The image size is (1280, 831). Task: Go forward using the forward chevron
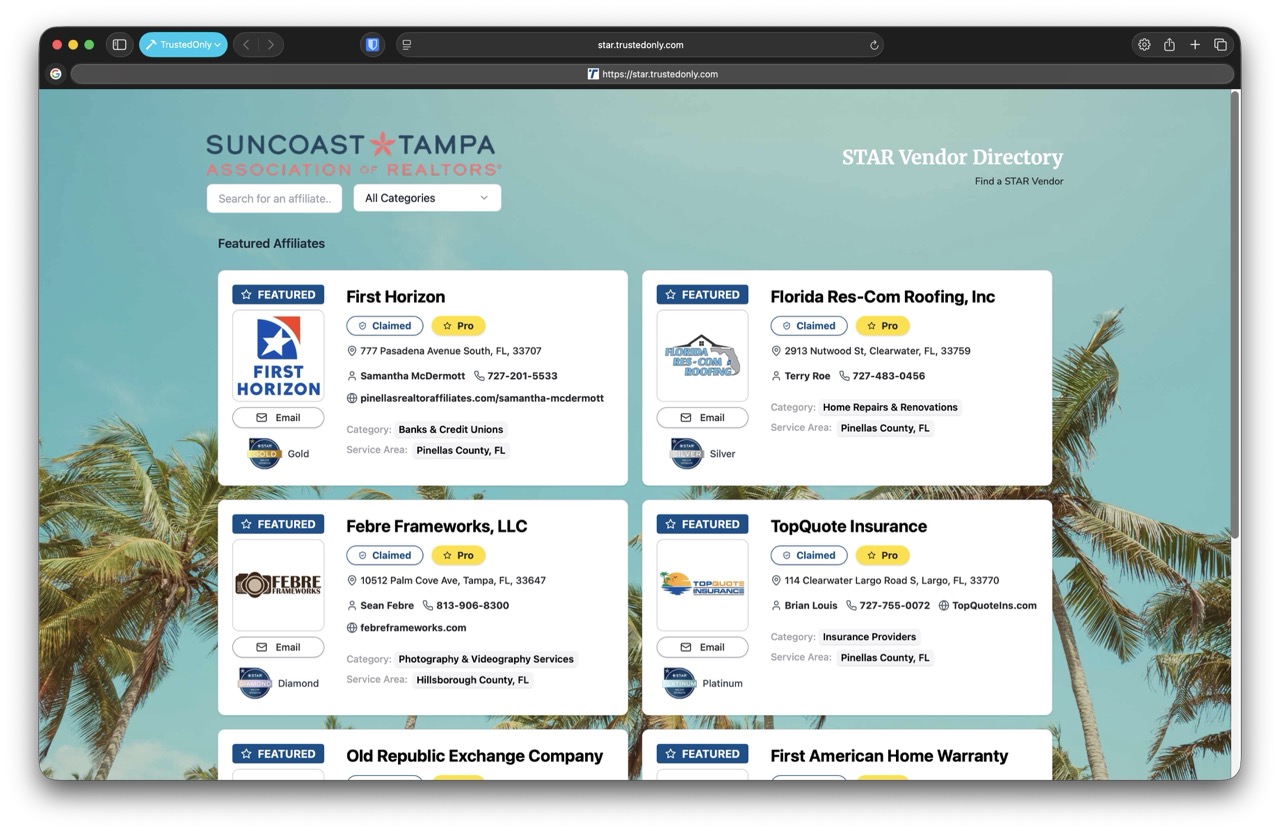click(x=270, y=45)
